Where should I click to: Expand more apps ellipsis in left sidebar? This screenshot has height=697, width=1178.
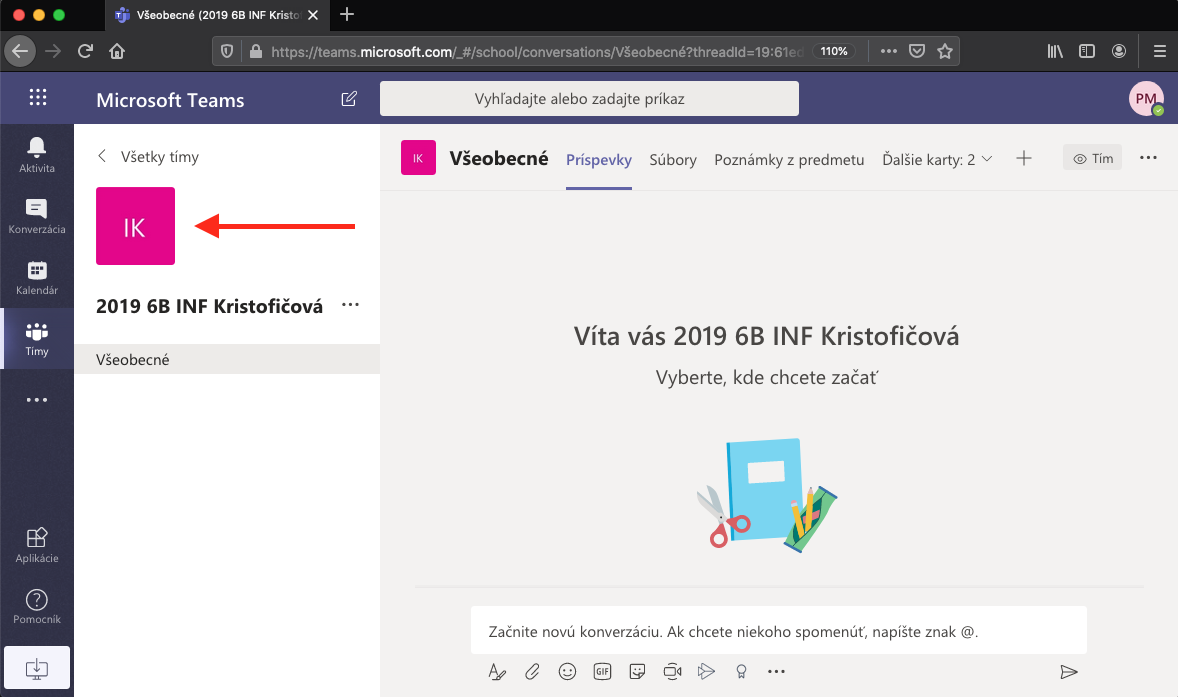tap(37, 400)
